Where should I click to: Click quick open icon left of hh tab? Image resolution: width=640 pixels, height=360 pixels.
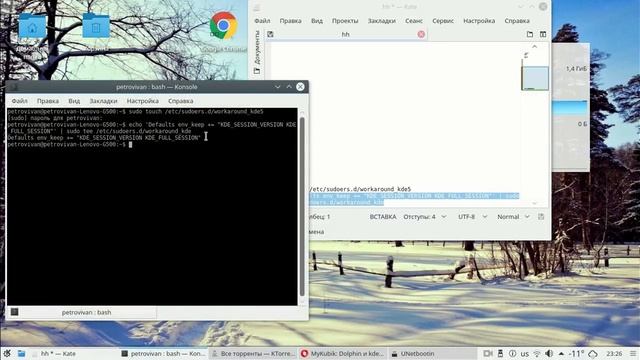pos(270,34)
